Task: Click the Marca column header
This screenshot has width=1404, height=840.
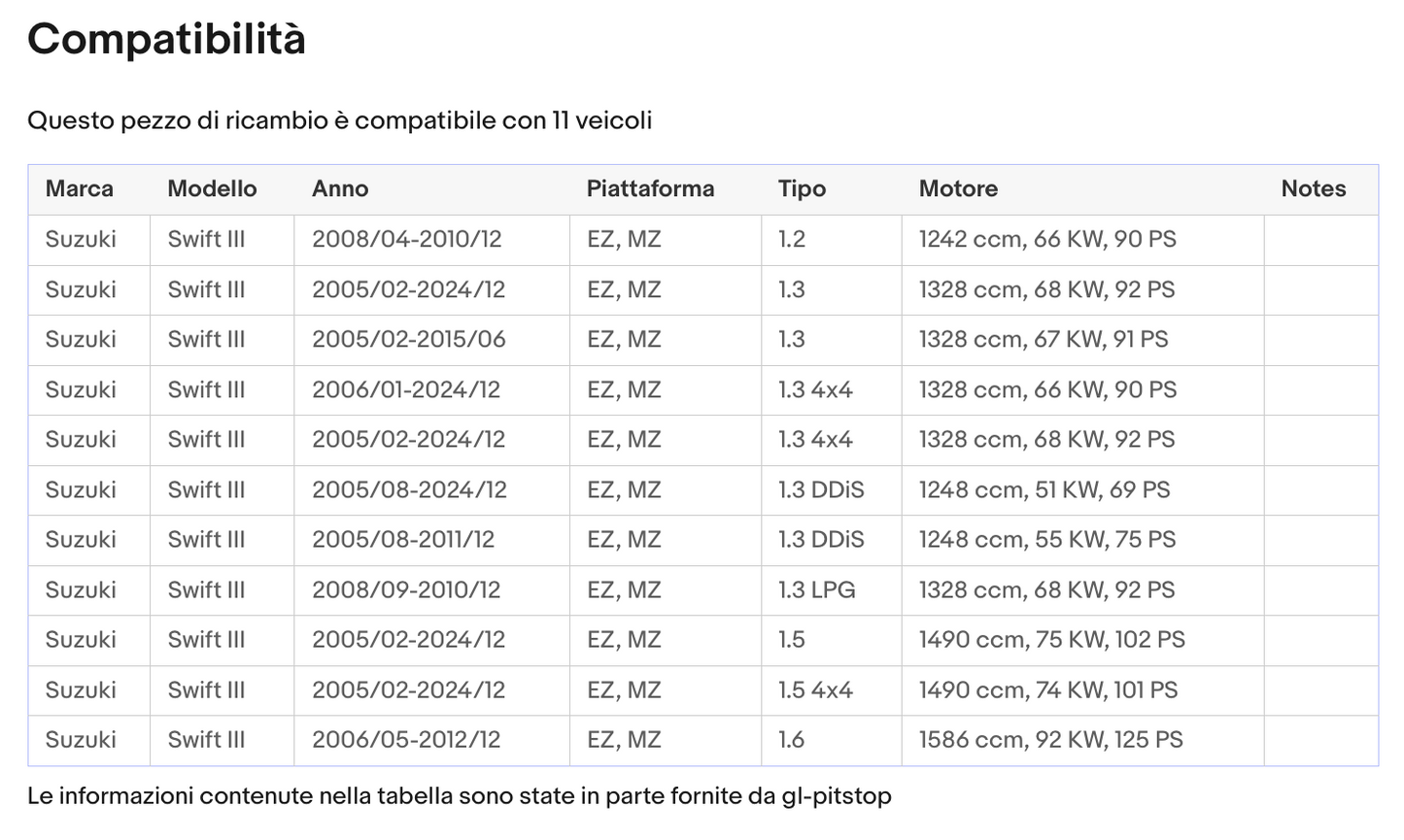Action: (80, 189)
